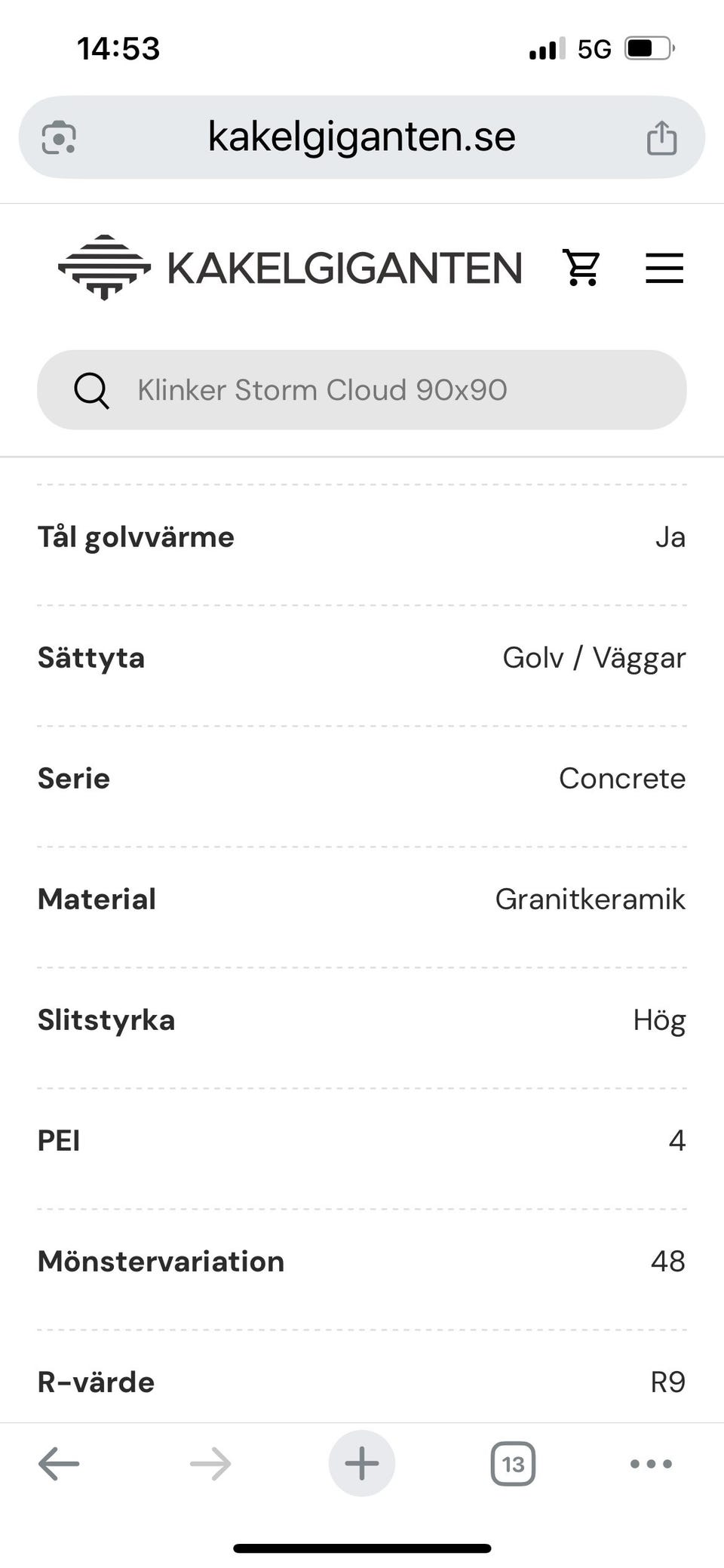This screenshot has width=724, height=1568.
Task: Go back to previous page
Action: tap(59, 1464)
